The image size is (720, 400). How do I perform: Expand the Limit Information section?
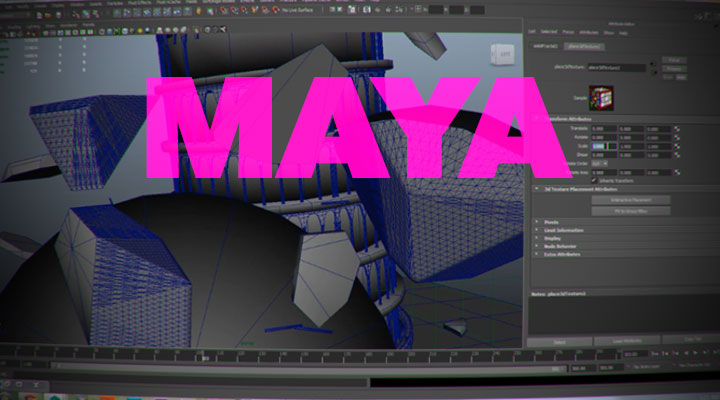536,230
